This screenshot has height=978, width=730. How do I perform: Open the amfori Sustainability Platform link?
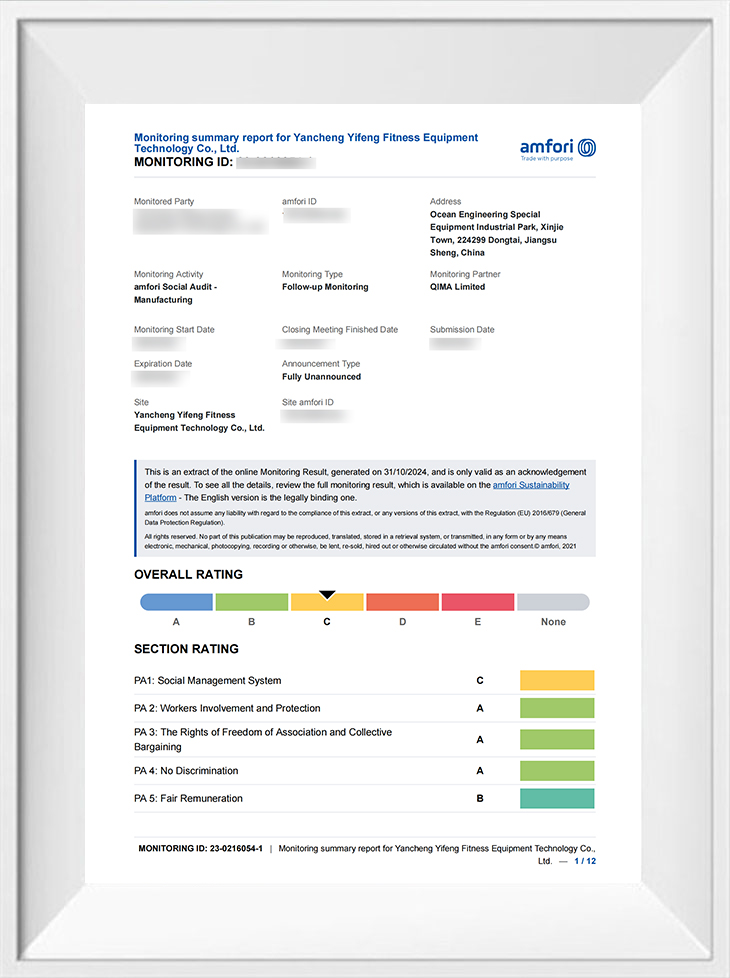[x=531, y=485]
